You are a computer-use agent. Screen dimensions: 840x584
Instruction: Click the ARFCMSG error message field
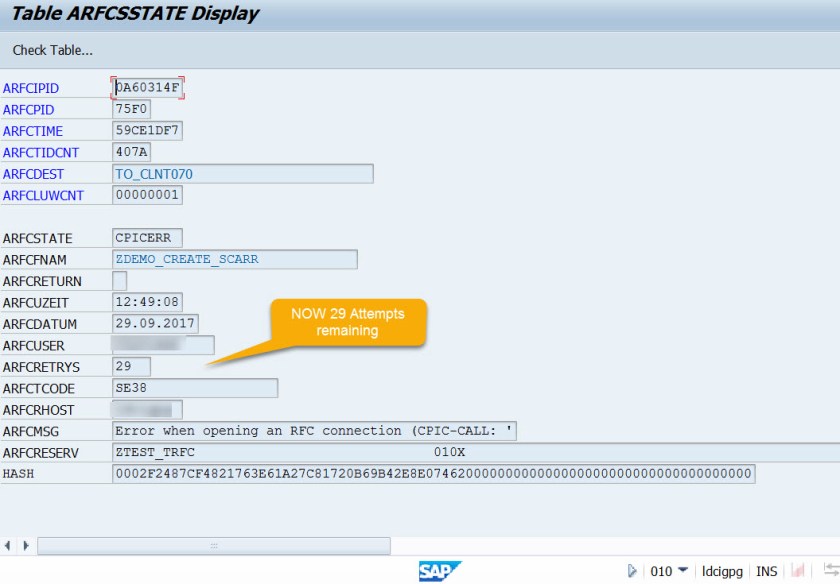(x=314, y=431)
